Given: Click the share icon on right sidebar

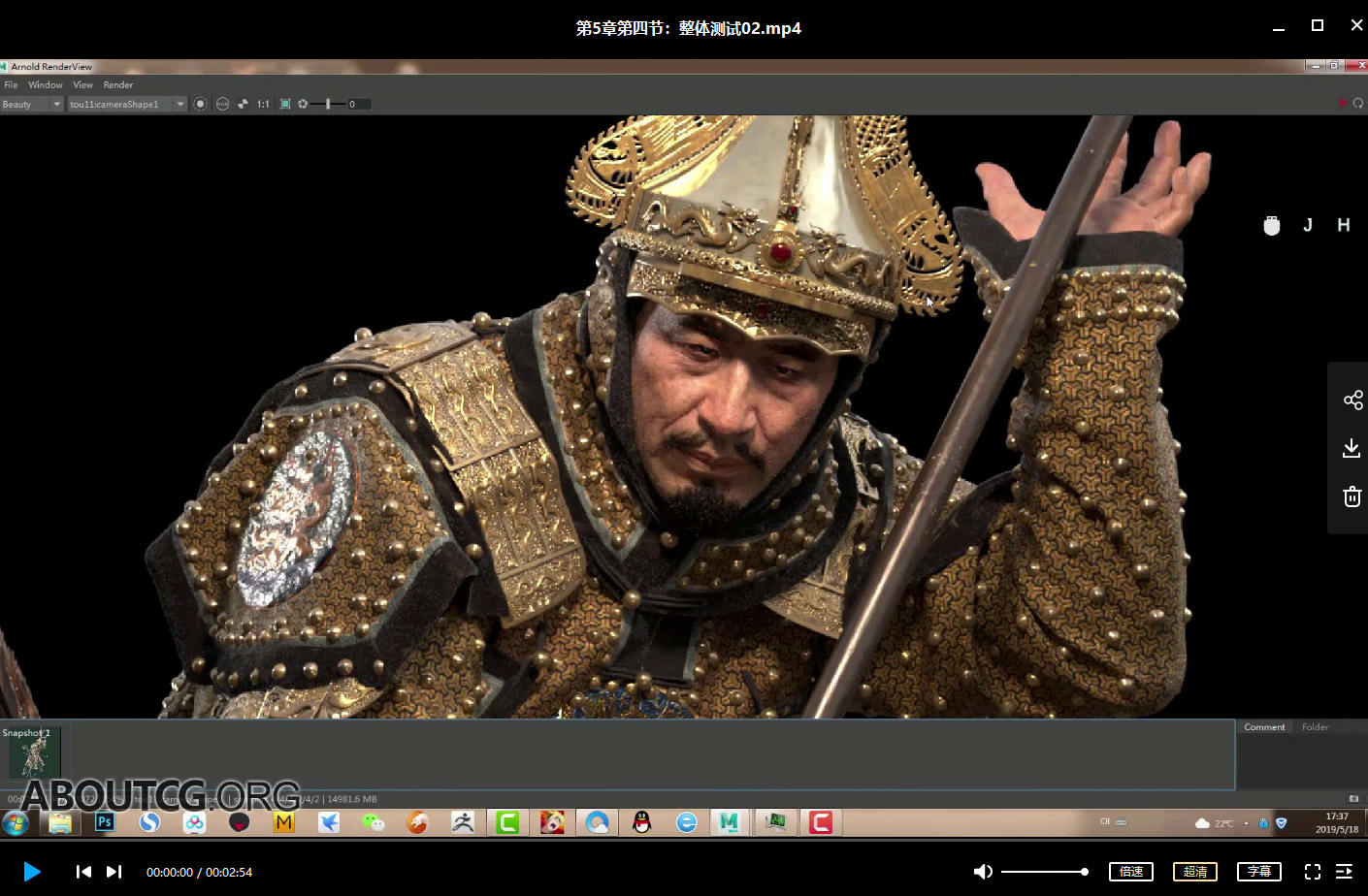Looking at the screenshot, I should pyautogui.click(x=1352, y=400).
